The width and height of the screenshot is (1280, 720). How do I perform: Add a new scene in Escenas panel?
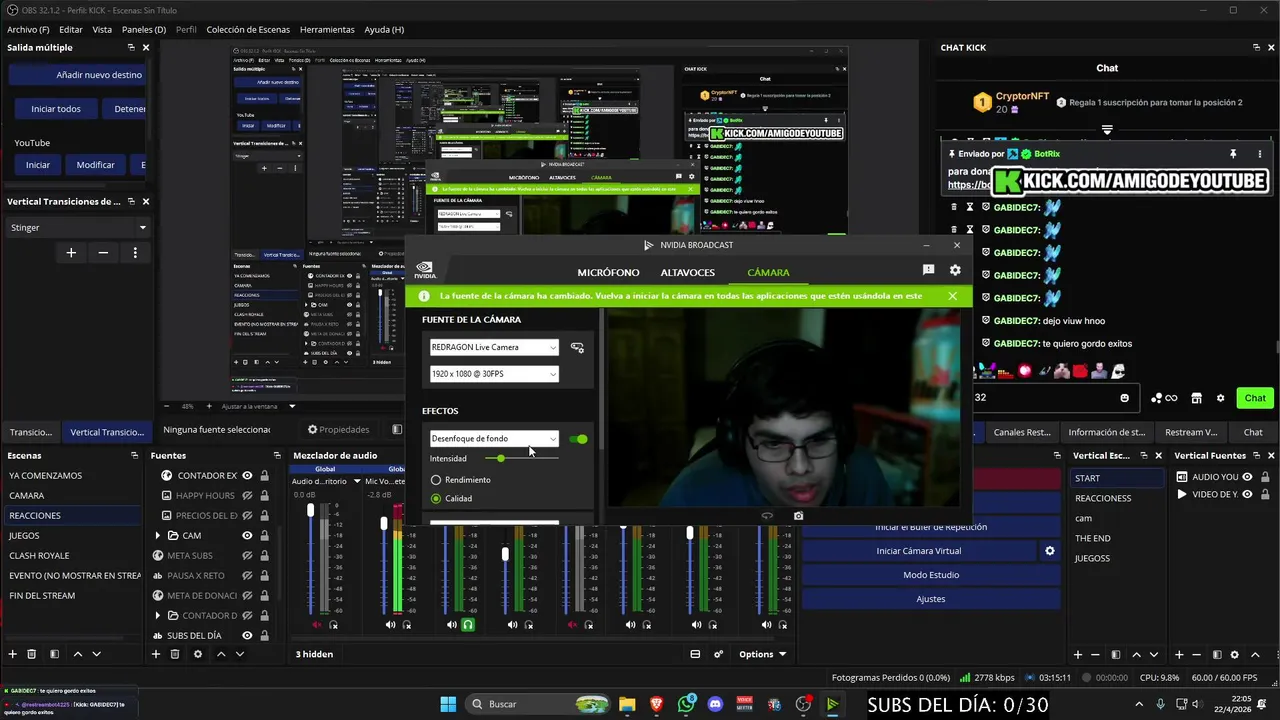pyautogui.click(x=12, y=654)
